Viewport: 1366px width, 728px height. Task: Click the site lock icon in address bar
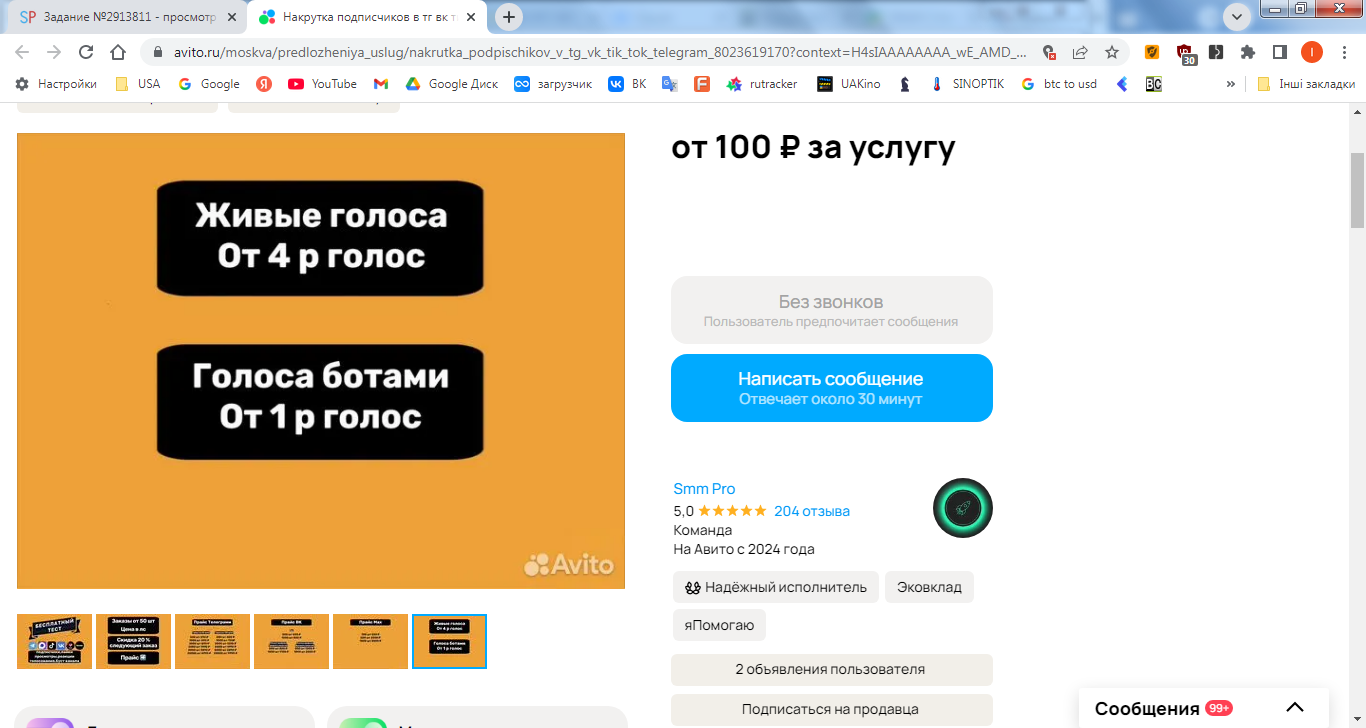point(159,52)
